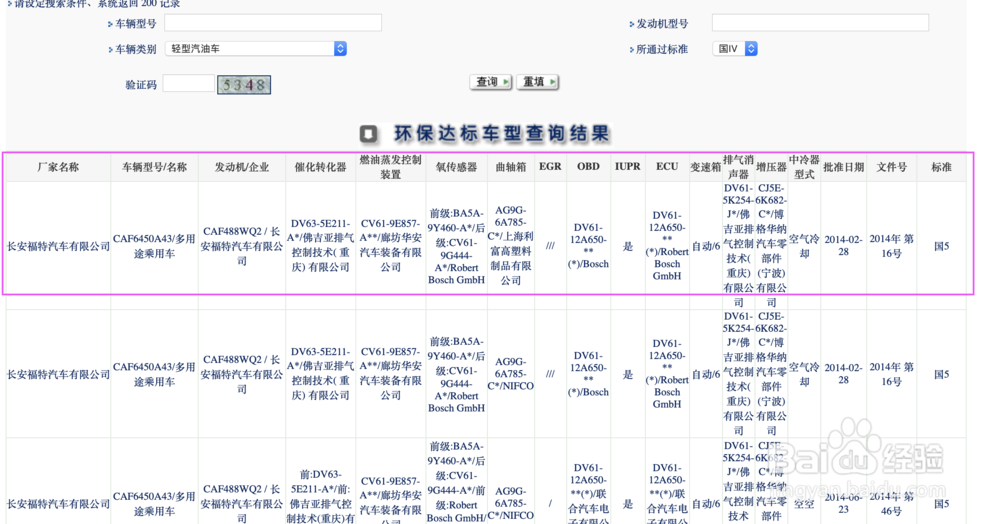Select the 文件号 column header

pyautogui.click(x=892, y=167)
